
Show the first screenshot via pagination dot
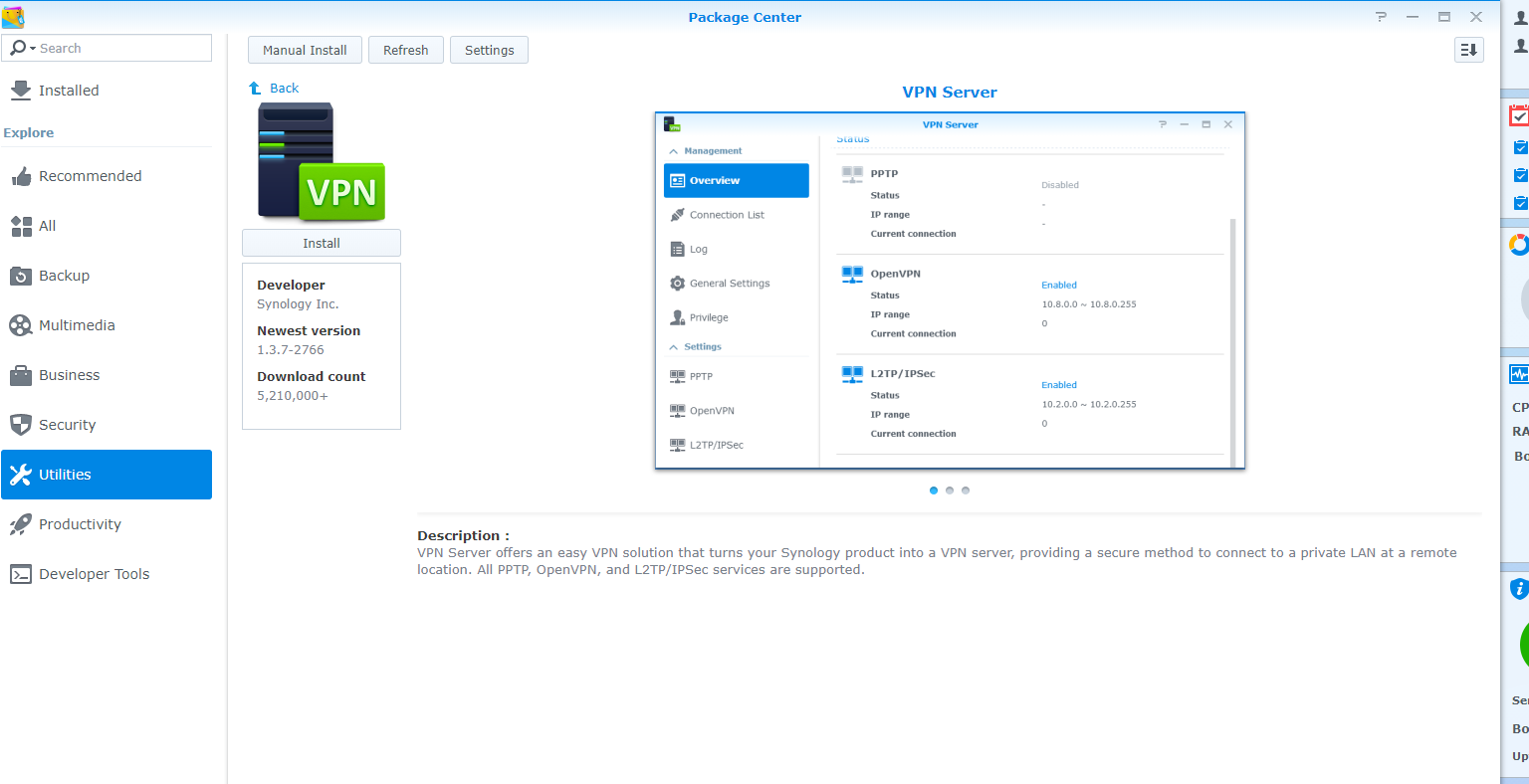pyautogui.click(x=934, y=490)
